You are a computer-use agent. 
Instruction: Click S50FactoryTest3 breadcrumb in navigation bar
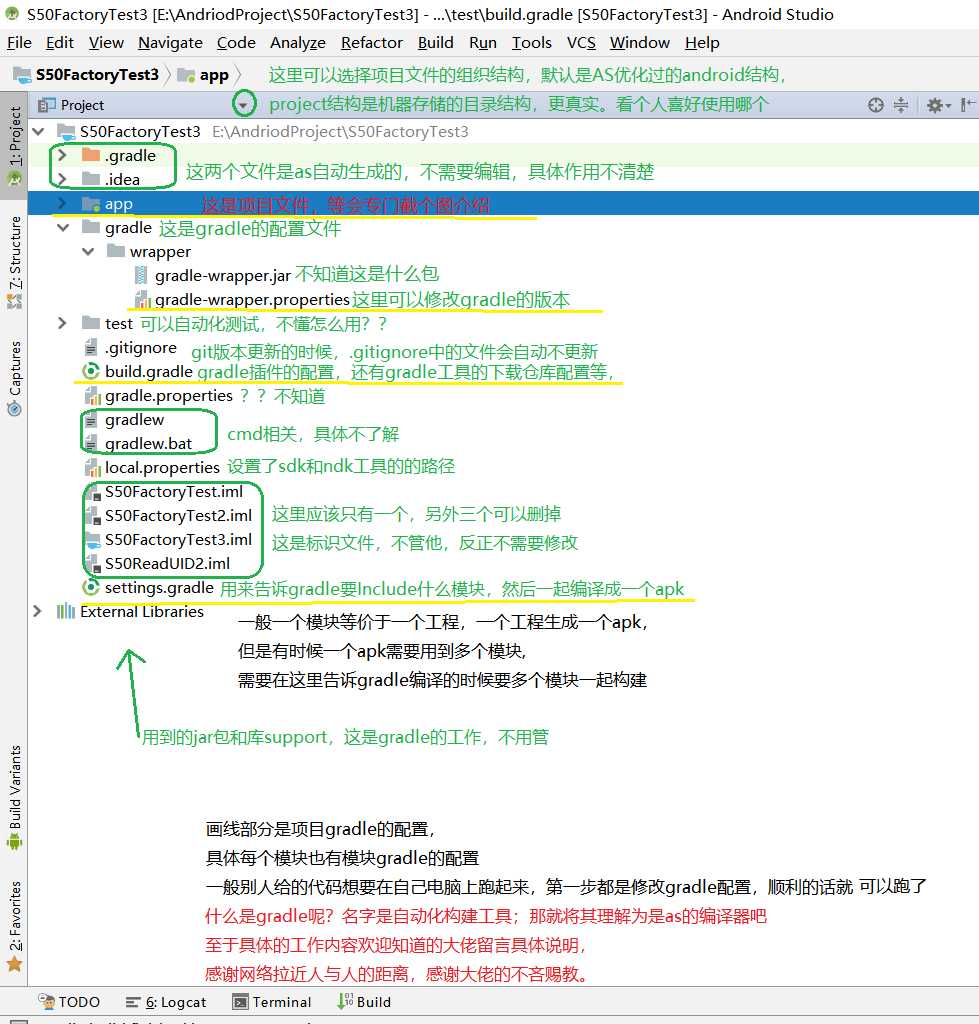tap(87, 75)
